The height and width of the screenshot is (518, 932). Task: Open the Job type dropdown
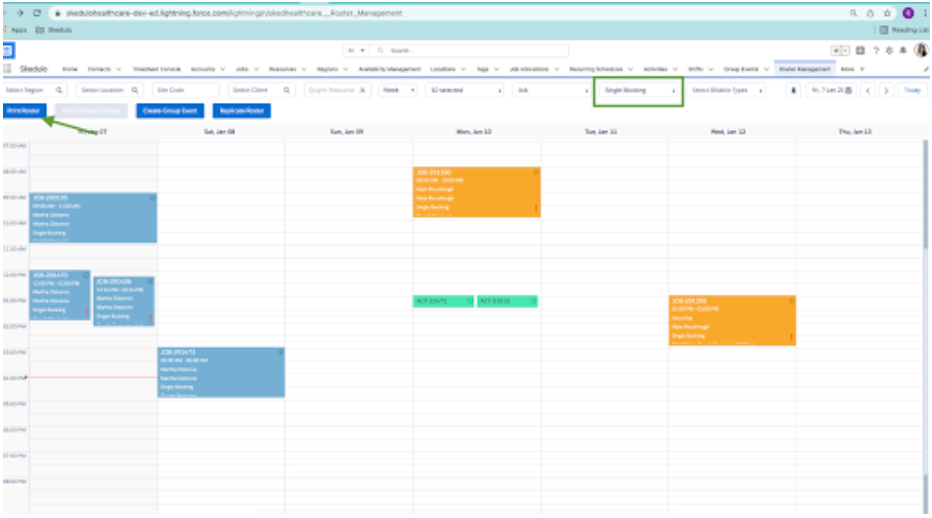pos(552,90)
